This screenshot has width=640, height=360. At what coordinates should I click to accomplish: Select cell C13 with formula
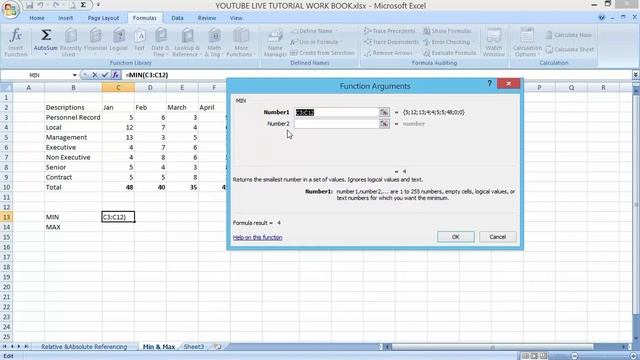tap(118, 217)
